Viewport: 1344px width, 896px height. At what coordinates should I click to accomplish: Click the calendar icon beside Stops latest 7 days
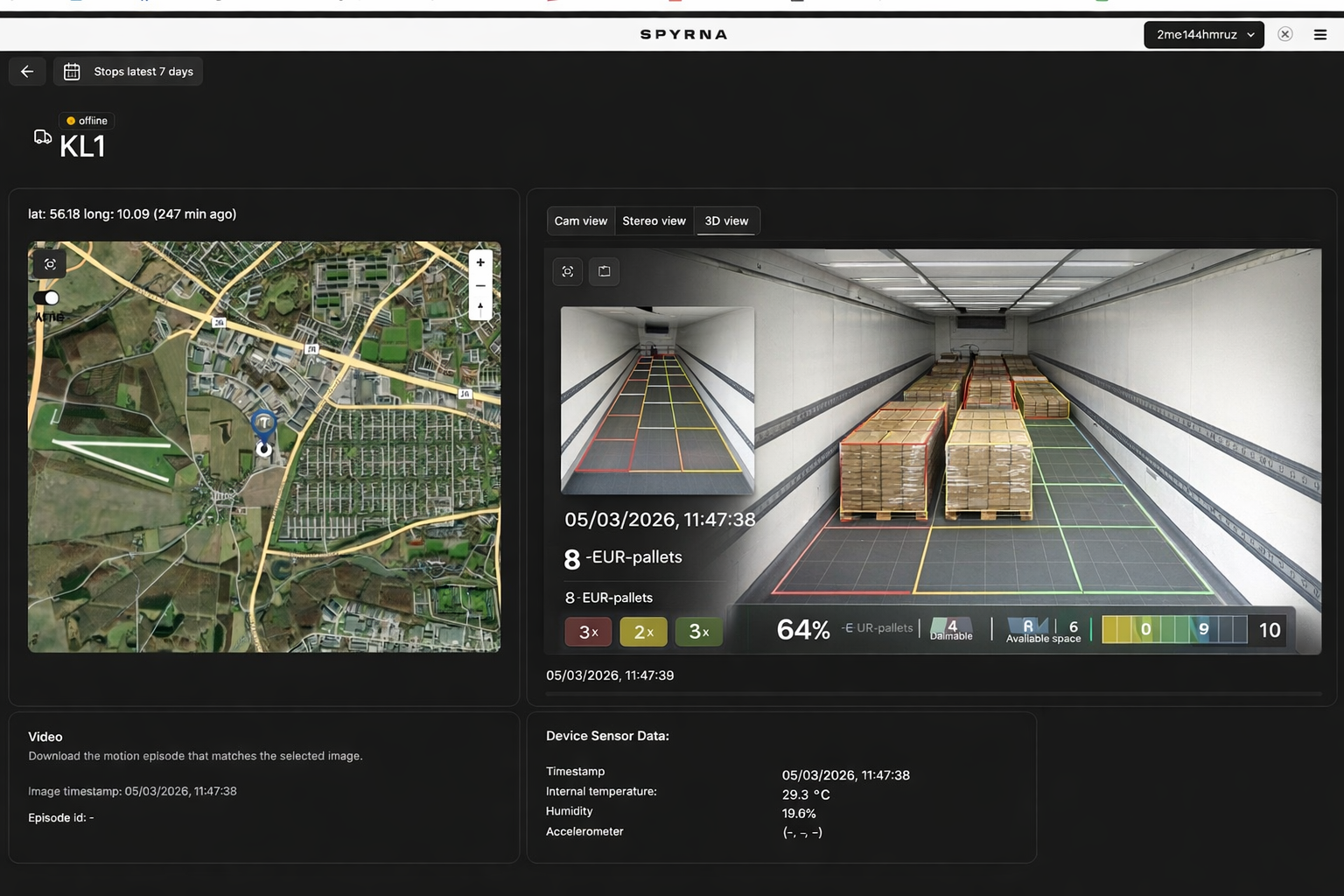pos(71,71)
